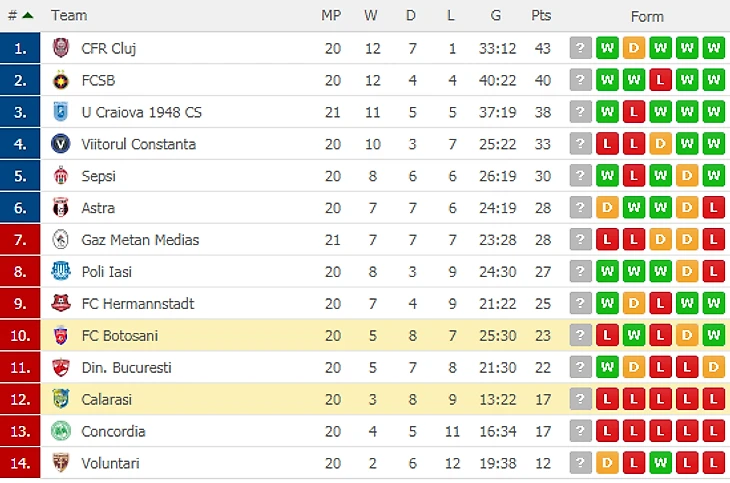Click the Astra club crest icon
The image size is (730, 483).
click(60, 208)
